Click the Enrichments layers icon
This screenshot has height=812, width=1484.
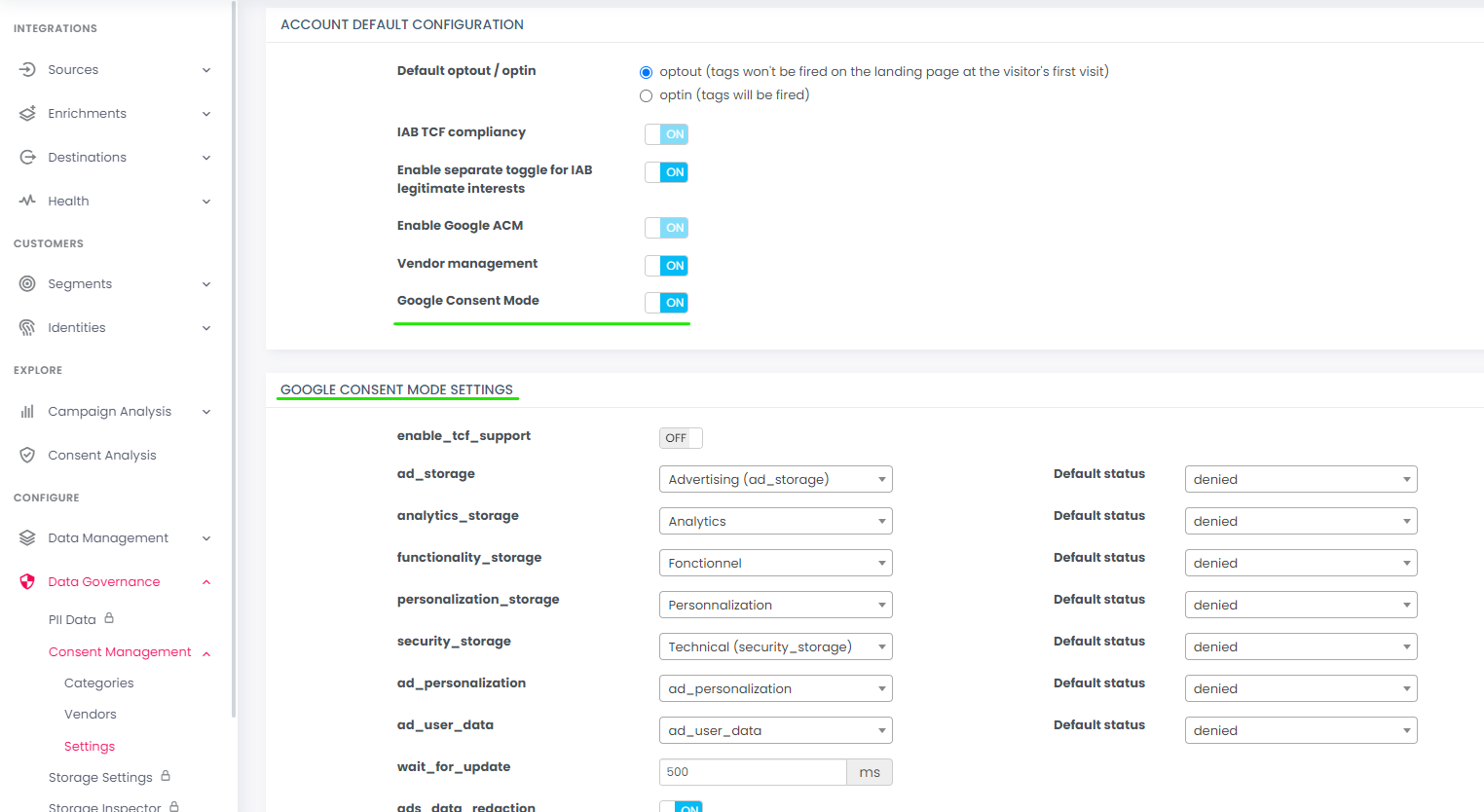(x=27, y=113)
